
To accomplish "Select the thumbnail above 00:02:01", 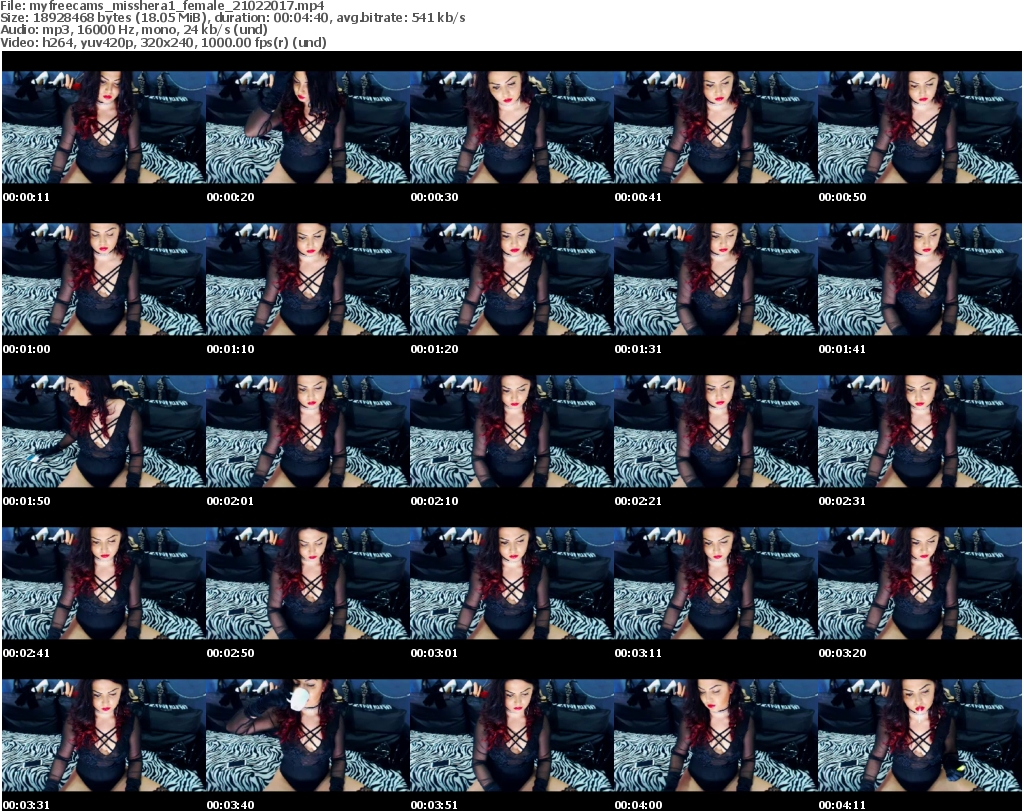I will (x=308, y=432).
